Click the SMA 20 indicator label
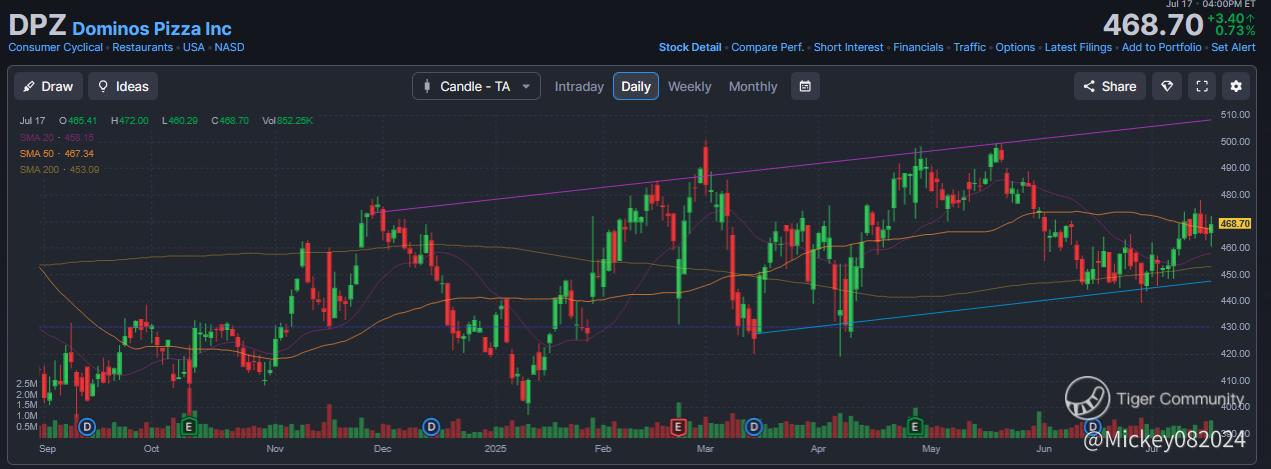The width and height of the screenshot is (1271, 469). pos(56,137)
